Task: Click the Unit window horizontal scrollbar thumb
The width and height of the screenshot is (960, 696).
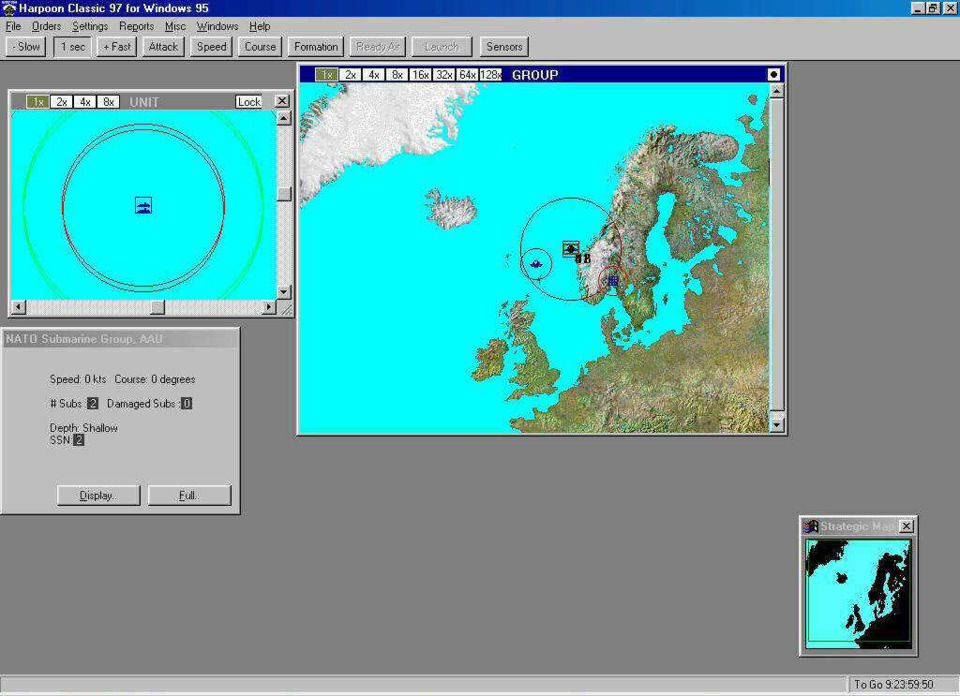Action: point(157,307)
